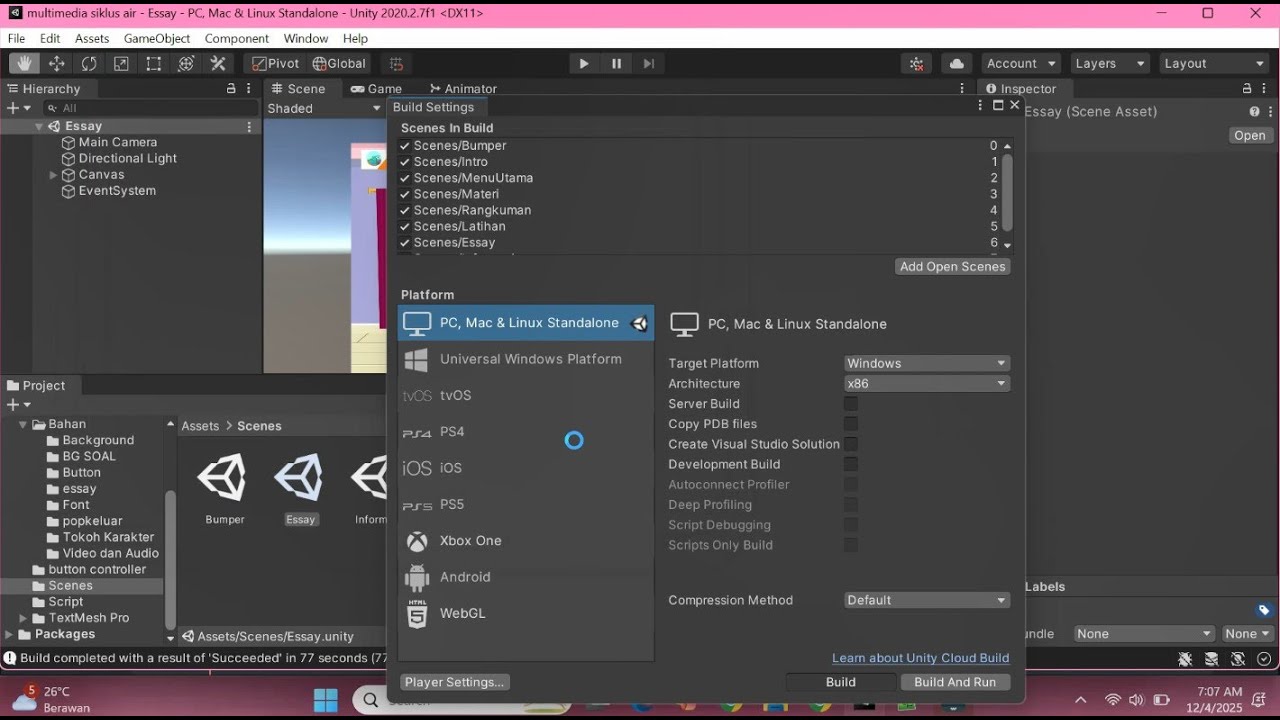The image size is (1280, 720).
Task: Enable Development Build checkbox
Action: pyautogui.click(x=851, y=464)
